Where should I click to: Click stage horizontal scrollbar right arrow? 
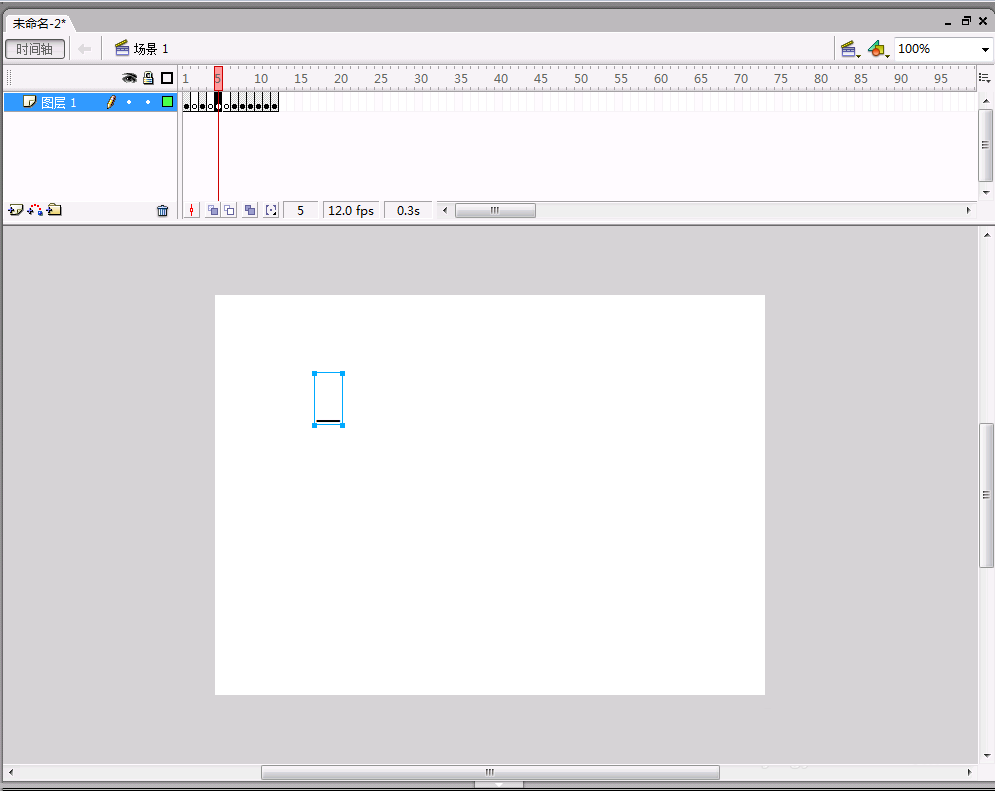(969, 772)
